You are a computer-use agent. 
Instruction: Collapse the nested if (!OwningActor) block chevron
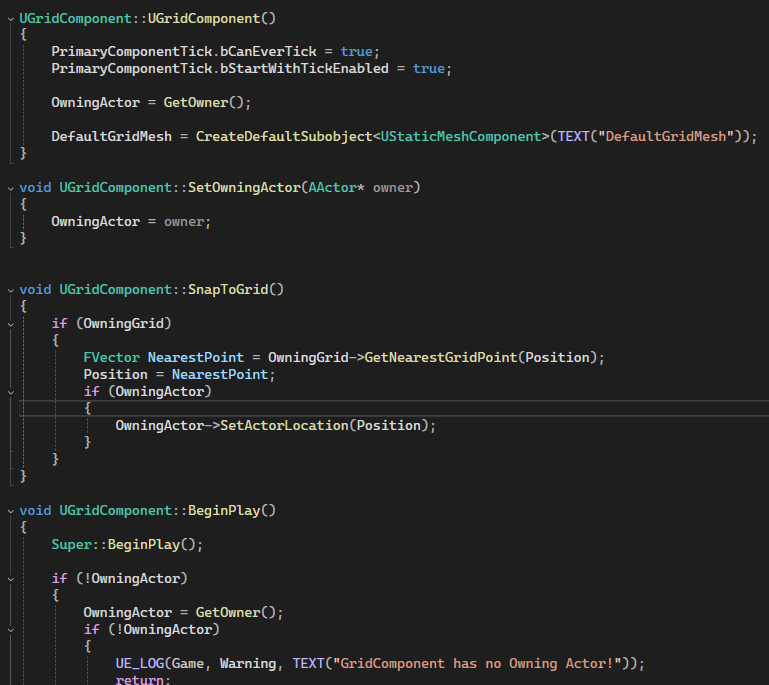point(10,631)
